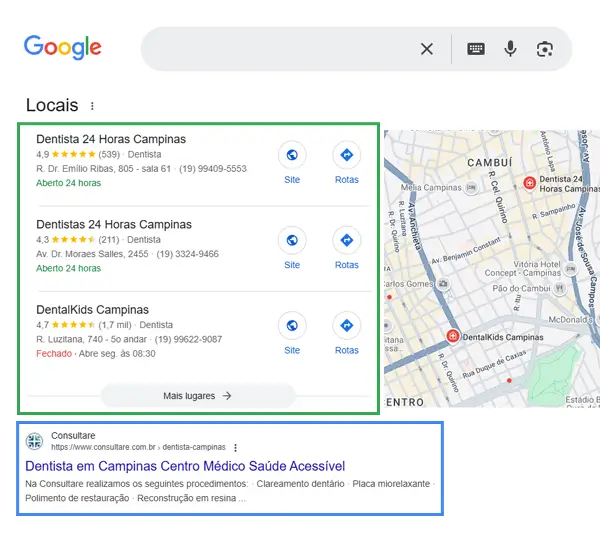Open Site icon for Dentistas 24 Horas Campinas
The width and height of the screenshot is (600, 544).
coord(292,240)
